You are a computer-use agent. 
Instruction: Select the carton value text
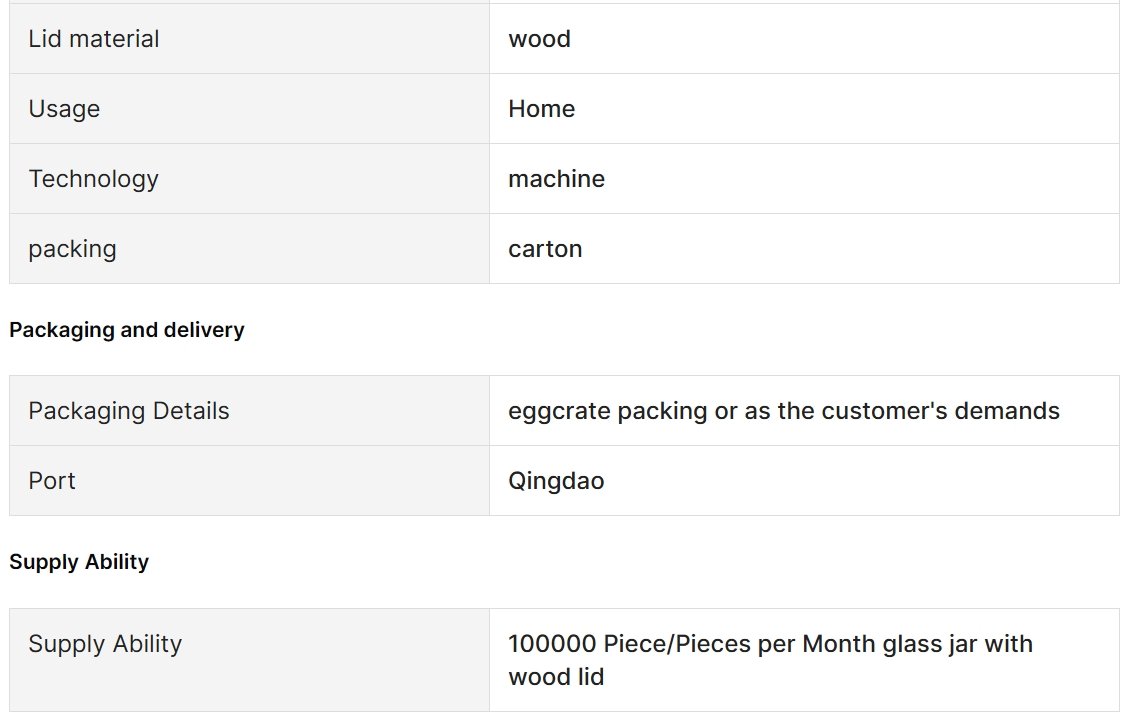pyautogui.click(x=545, y=249)
